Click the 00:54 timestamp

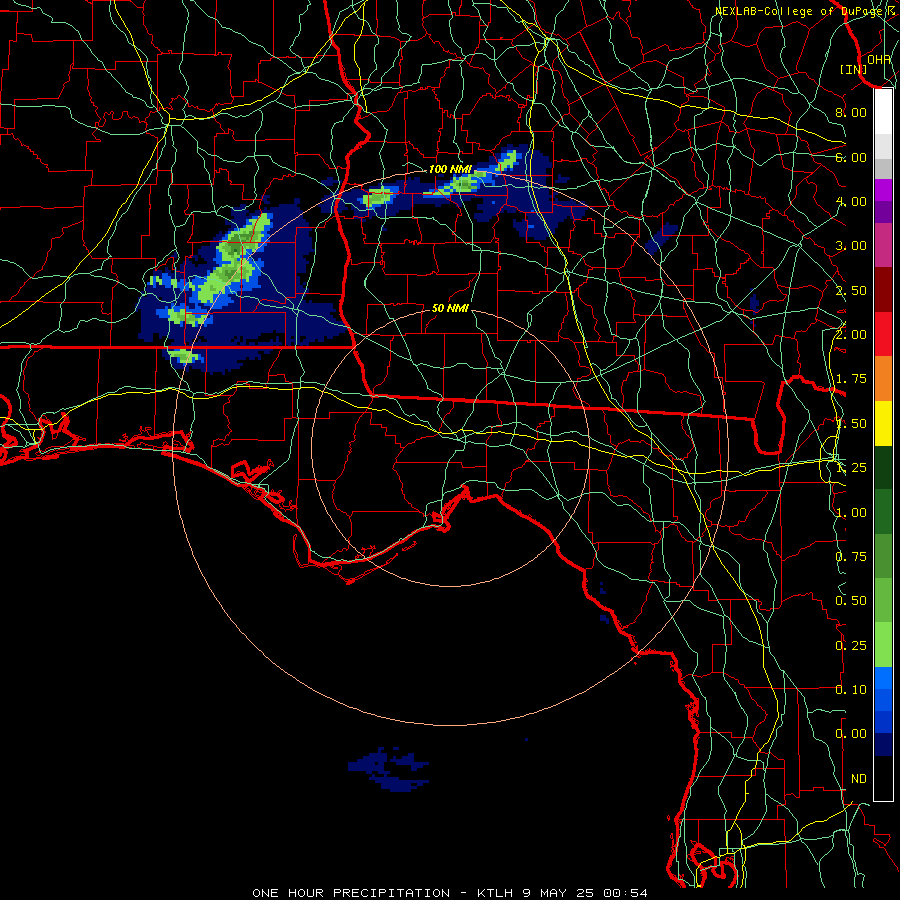[626, 893]
